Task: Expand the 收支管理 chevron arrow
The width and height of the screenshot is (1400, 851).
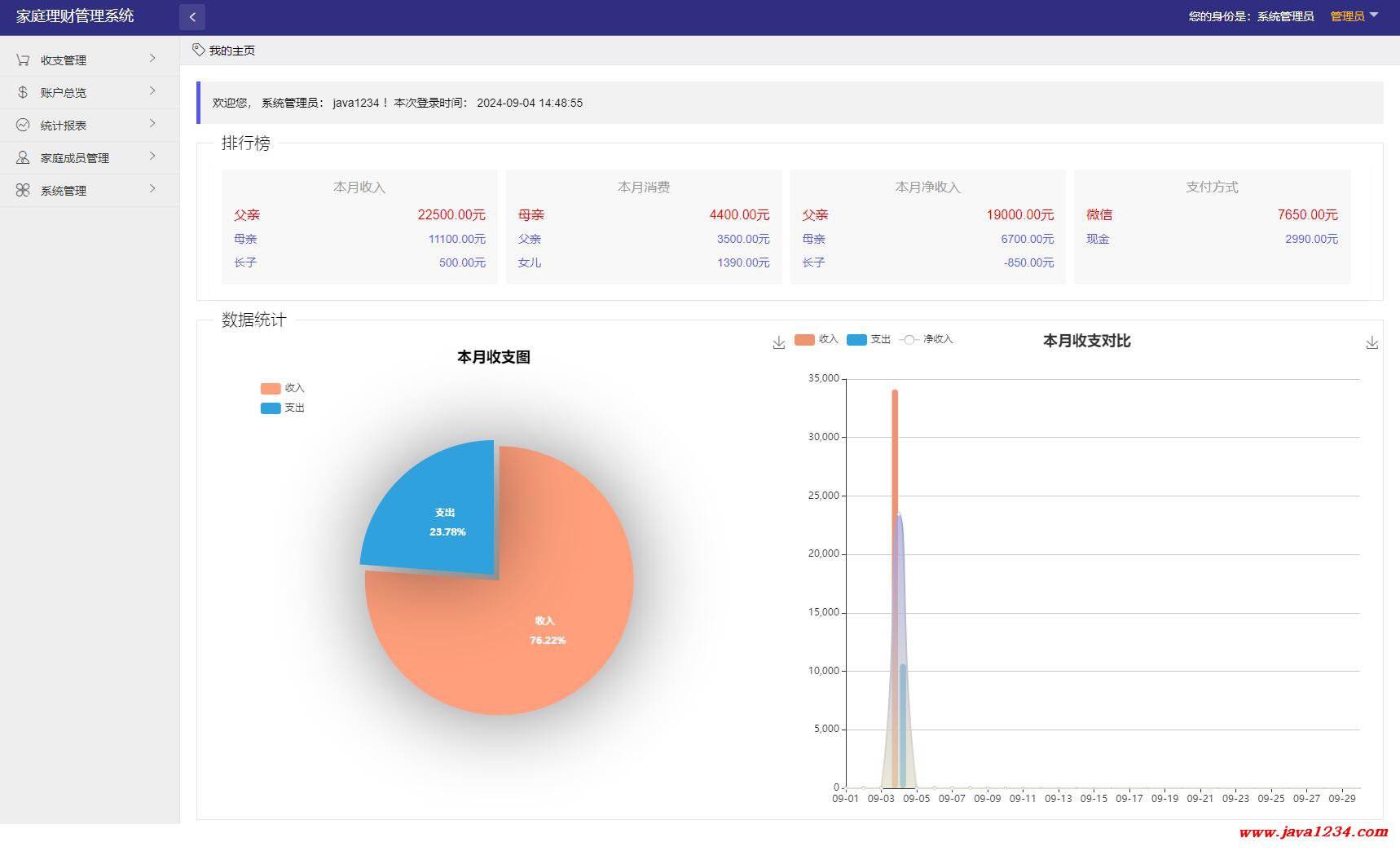Action: (152, 59)
